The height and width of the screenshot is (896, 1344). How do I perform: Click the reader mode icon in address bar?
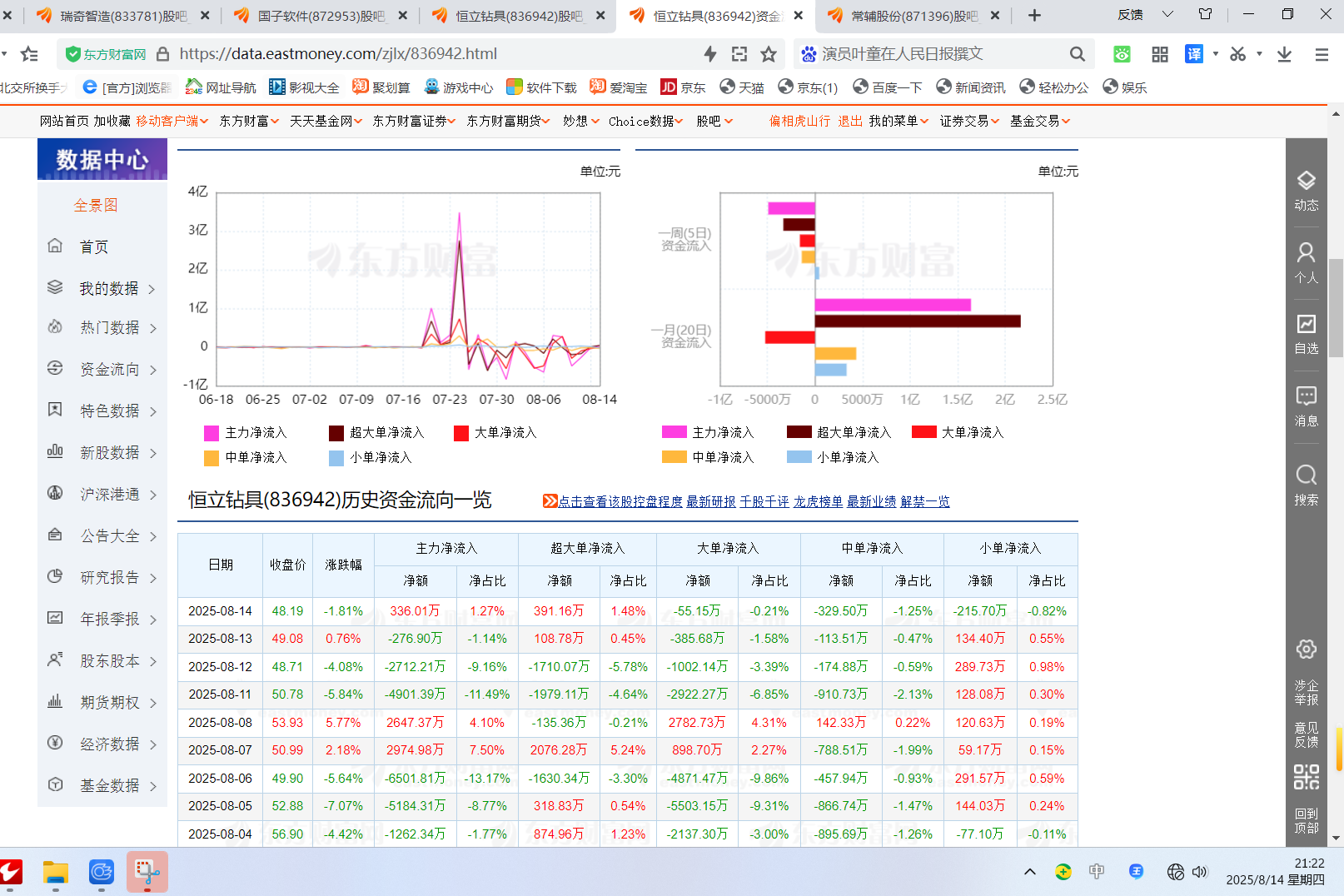tap(739, 54)
